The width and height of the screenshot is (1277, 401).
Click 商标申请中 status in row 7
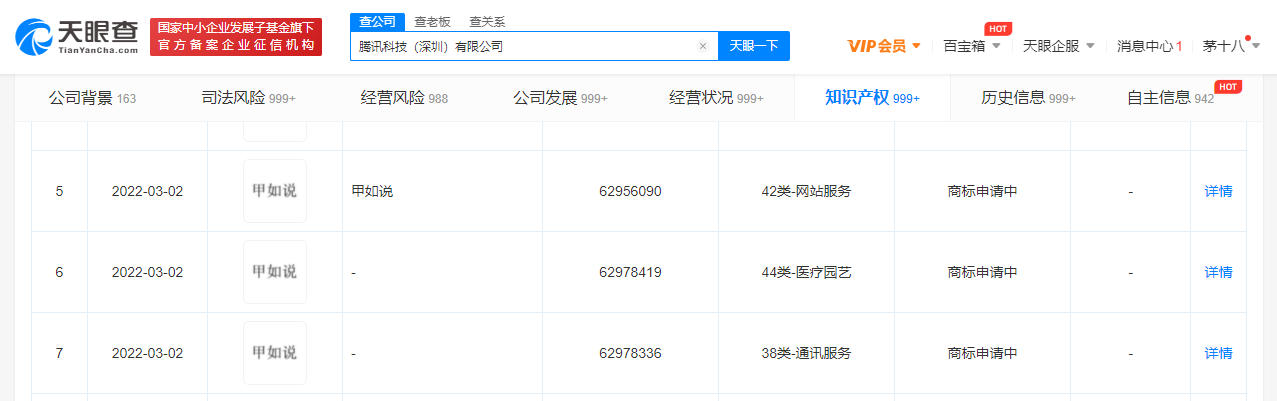click(x=982, y=353)
